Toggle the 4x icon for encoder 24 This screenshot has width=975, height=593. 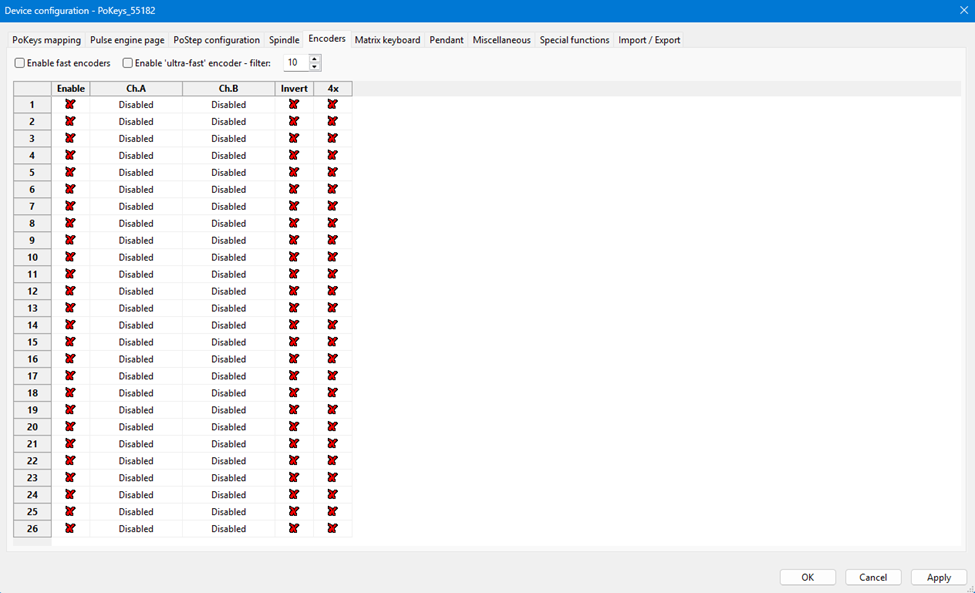pyautogui.click(x=332, y=495)
